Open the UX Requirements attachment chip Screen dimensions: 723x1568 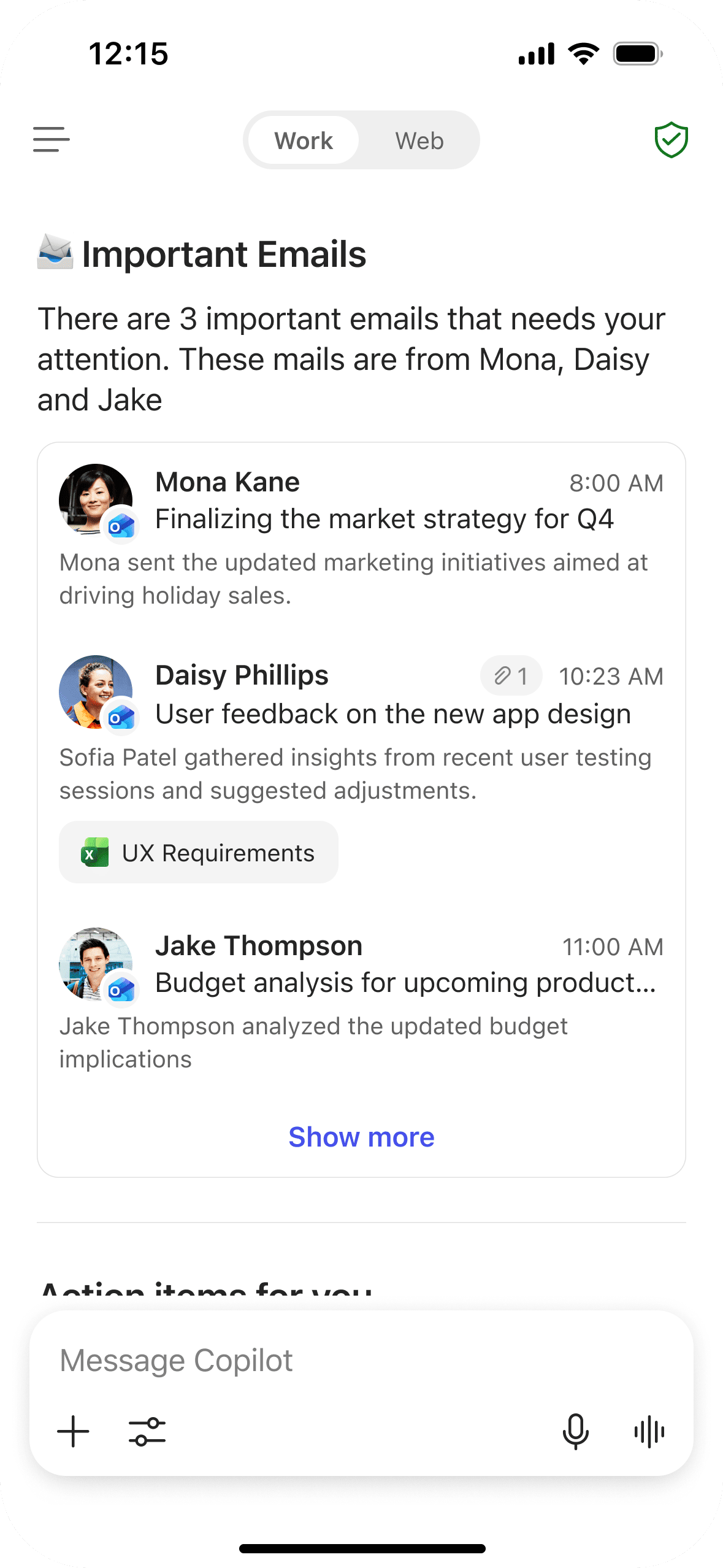tap(198, 852)
